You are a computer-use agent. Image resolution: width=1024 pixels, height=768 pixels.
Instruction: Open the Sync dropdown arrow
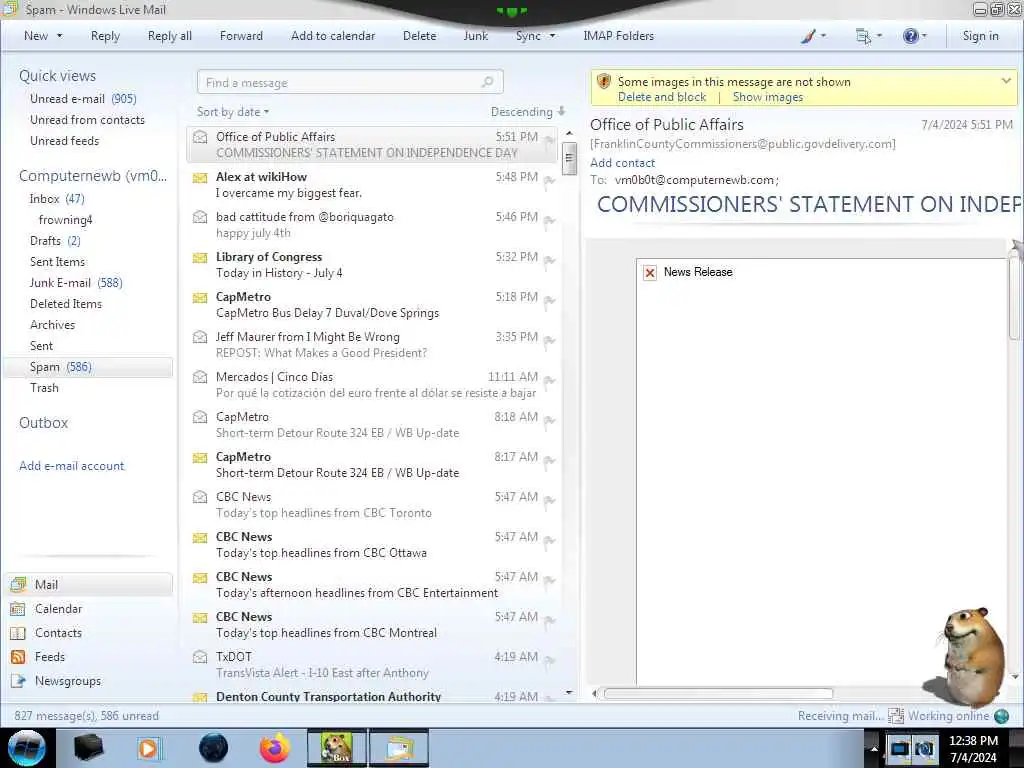tap(552, 36)
